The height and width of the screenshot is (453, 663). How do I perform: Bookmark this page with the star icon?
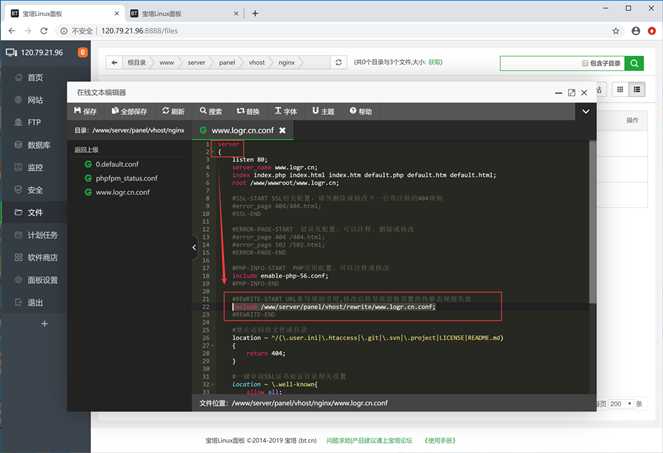616,31
